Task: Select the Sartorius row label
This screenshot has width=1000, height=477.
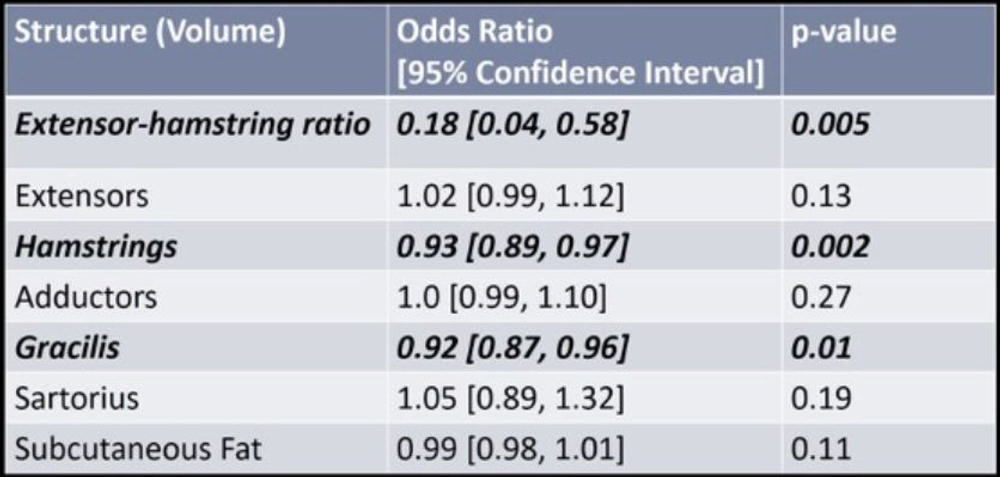Action: point(77,398)
